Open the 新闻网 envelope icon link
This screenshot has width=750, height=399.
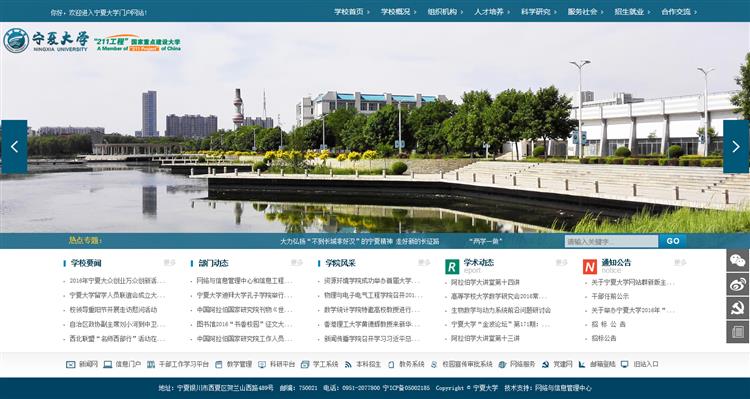[x=70, y=365]
